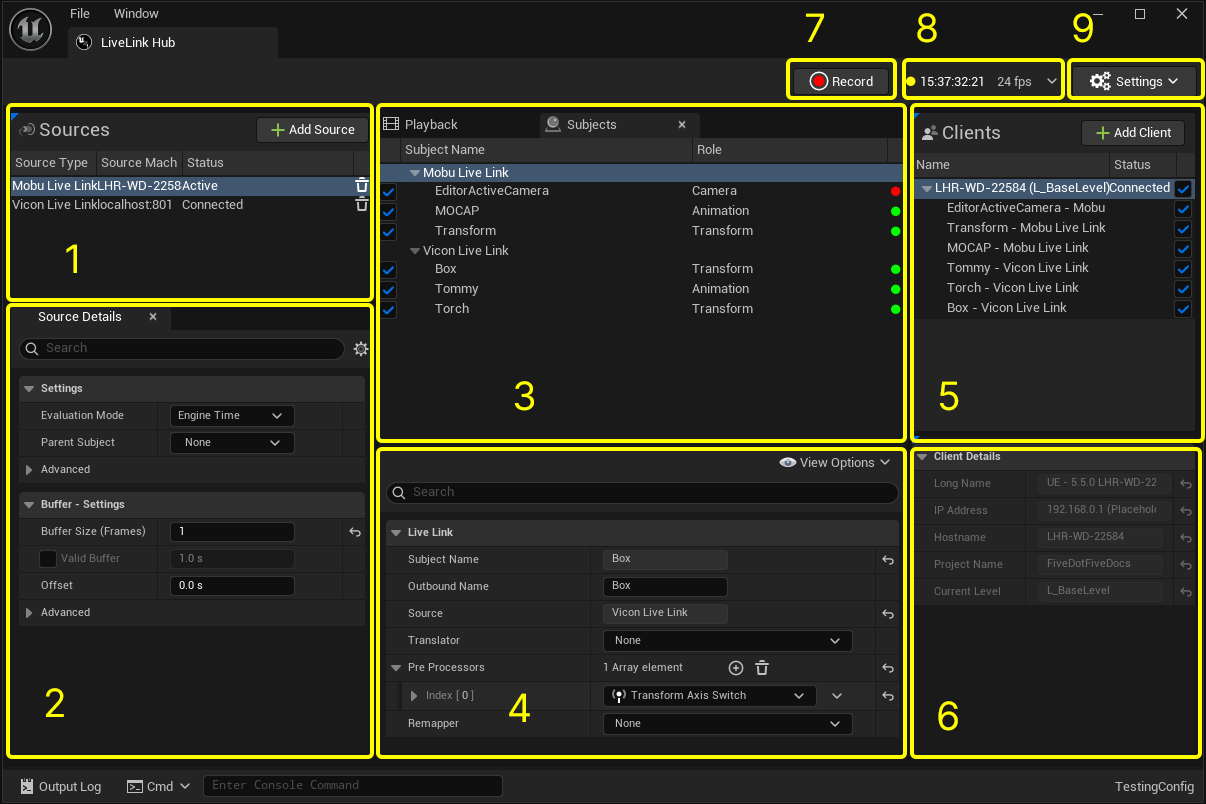Click the Outbound Name field
Image resolution: width=1206 pixels, height=804 pixels.
point(665,587)
